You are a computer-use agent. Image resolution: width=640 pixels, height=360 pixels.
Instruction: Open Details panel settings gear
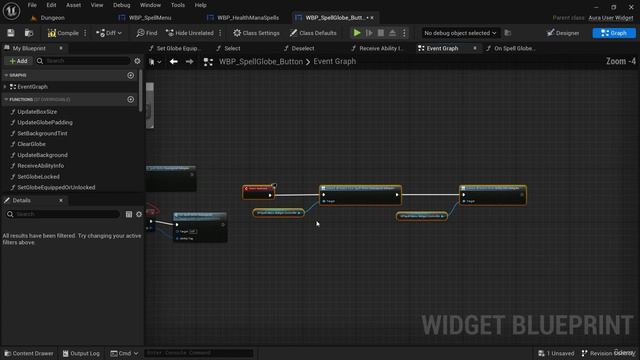click(139, 214)
